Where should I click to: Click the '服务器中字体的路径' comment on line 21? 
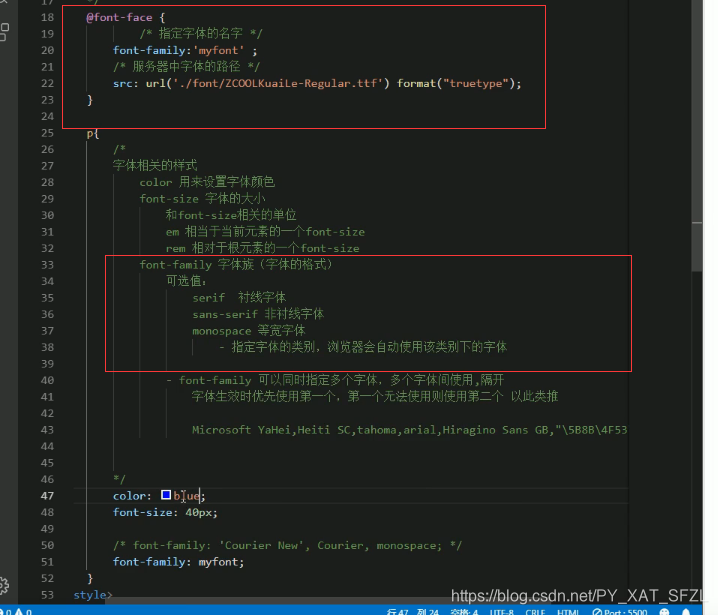pyautogui.click(x=186, y=66)
